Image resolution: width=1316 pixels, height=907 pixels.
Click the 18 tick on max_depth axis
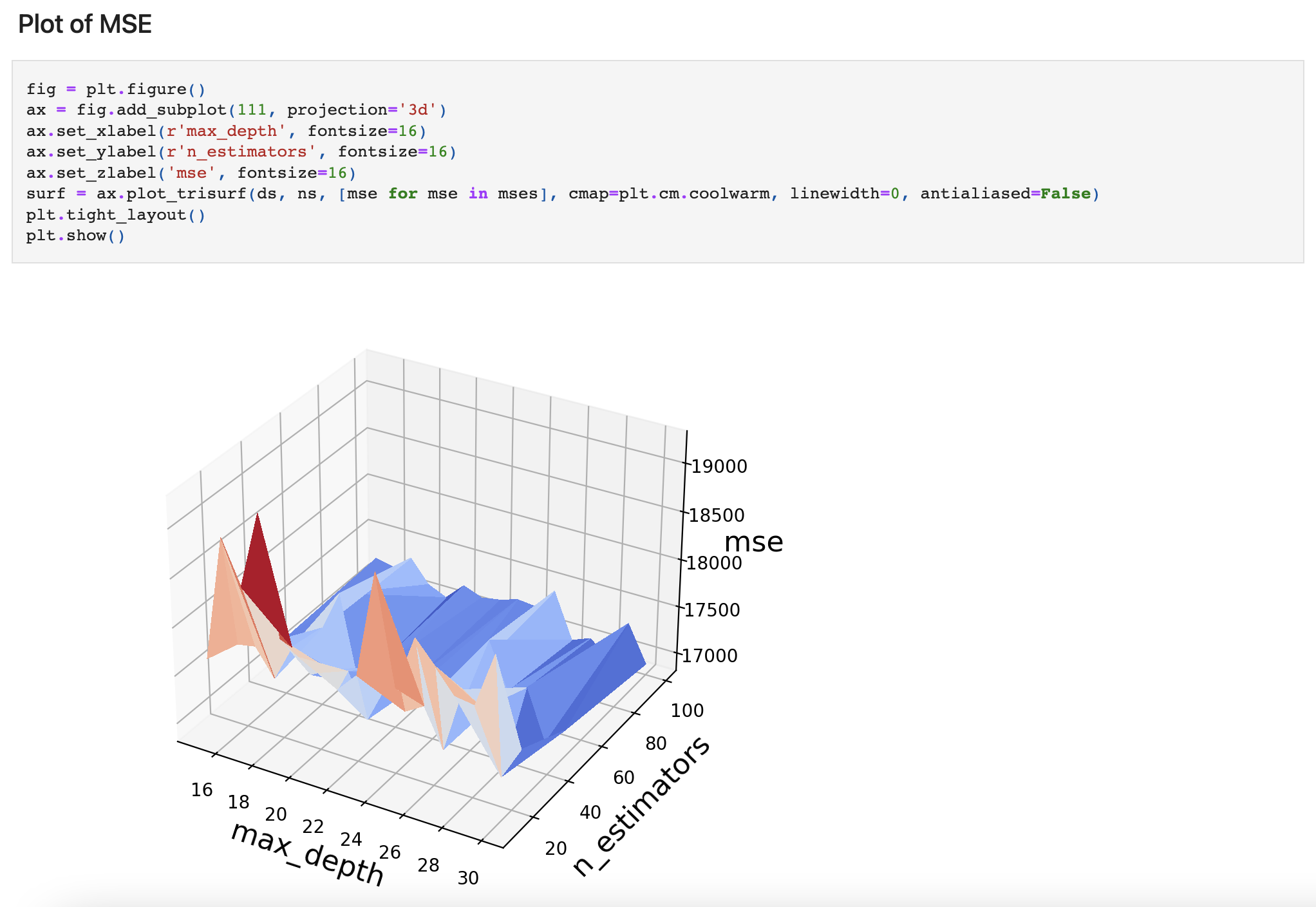239,802
